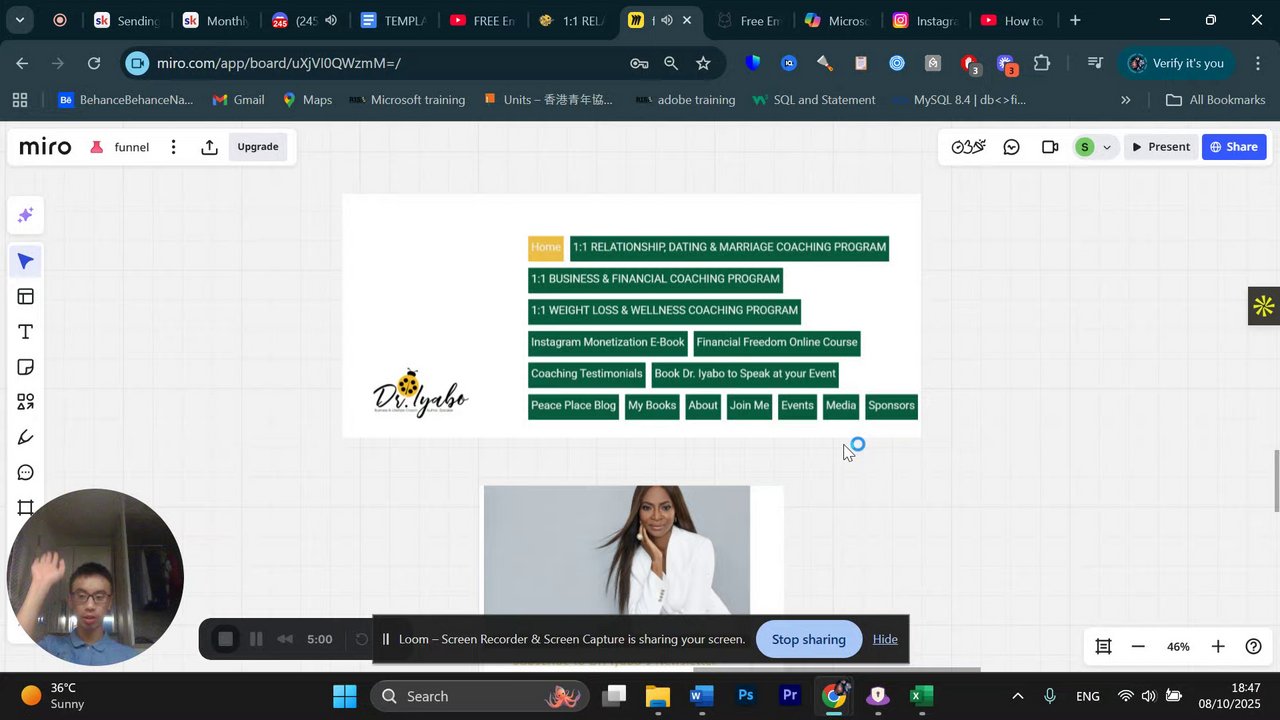
Task: Open the Shapes tool
Action: coord(25,402)
